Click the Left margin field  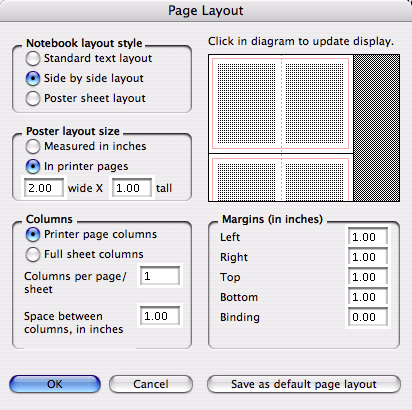pos(368,237)
